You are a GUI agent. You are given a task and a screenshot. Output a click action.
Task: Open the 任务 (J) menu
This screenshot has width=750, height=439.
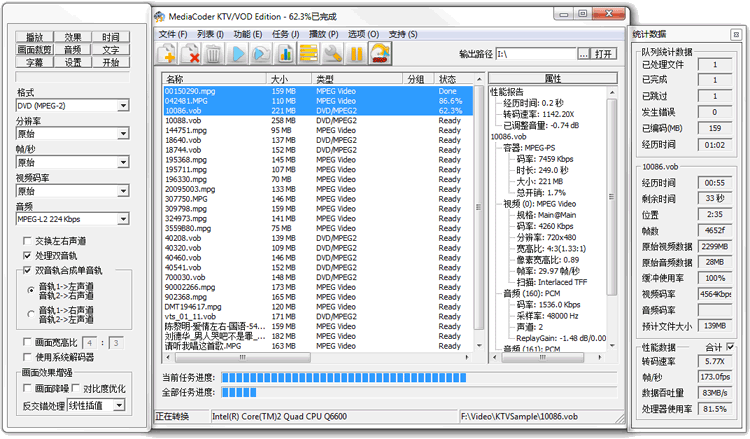coord(286,34)
